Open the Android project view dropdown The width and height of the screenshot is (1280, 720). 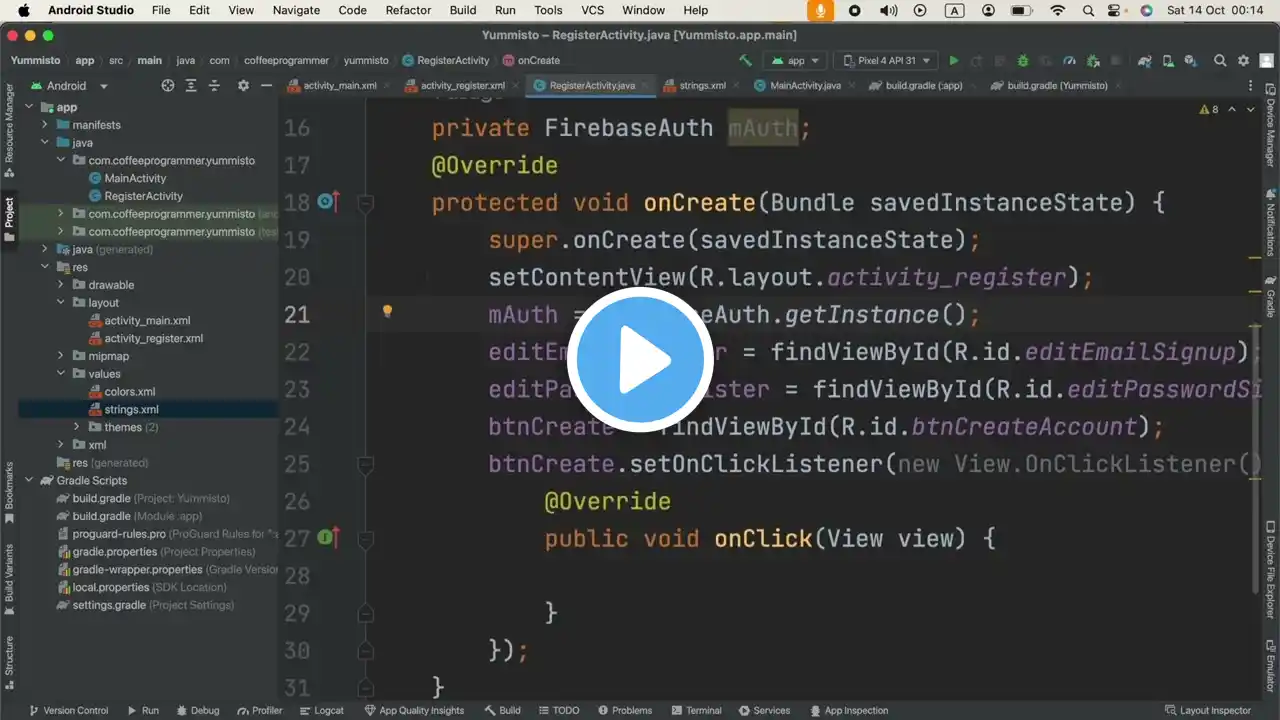[69, 86]
